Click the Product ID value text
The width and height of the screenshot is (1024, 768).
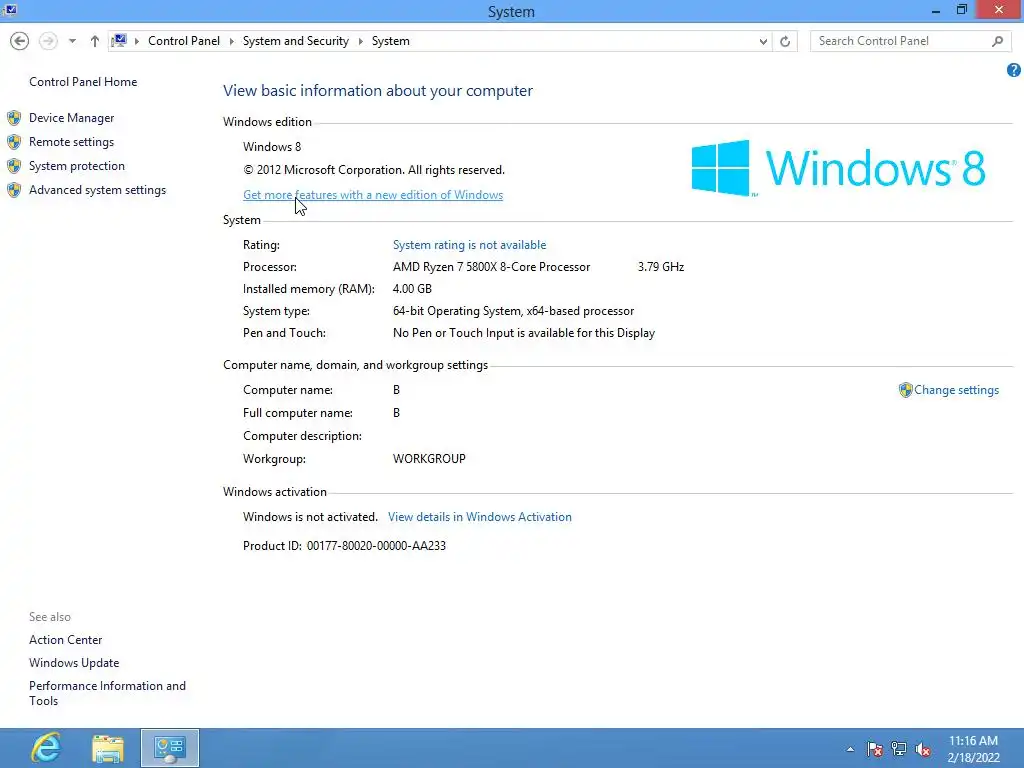[376, 546]
